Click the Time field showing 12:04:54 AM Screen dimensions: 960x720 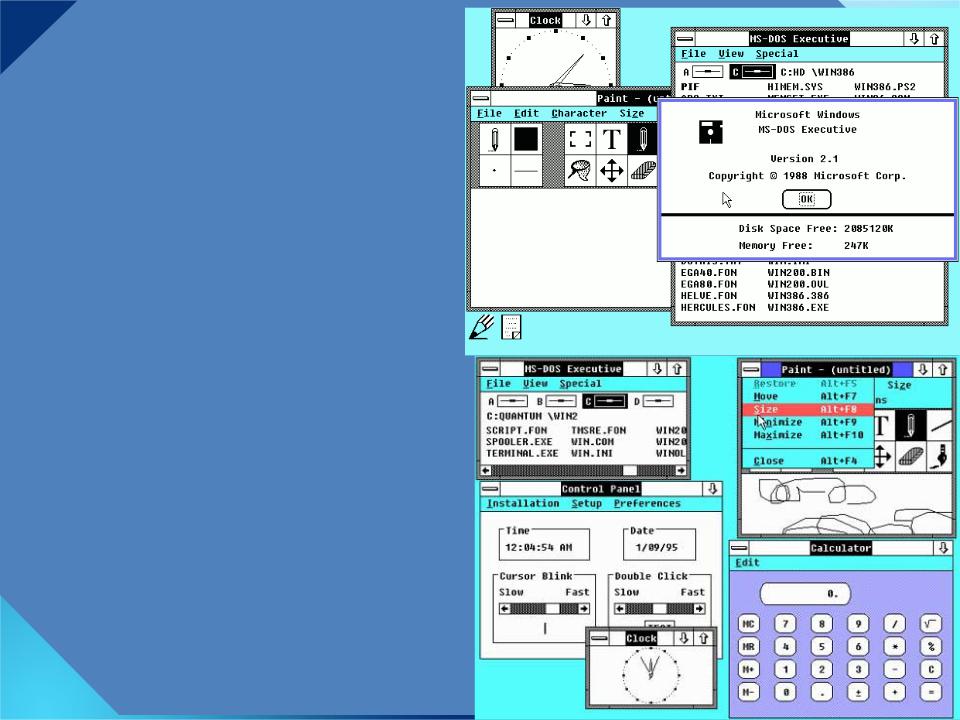pos(544,545)
